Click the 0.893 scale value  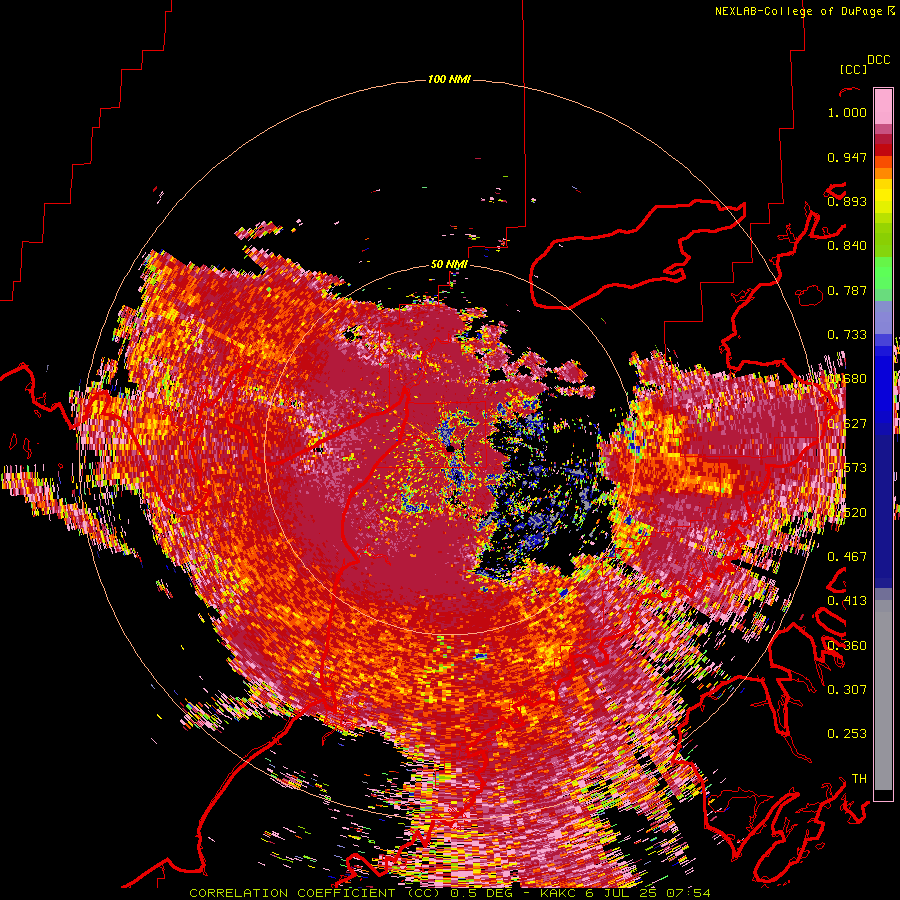point(847,201)
